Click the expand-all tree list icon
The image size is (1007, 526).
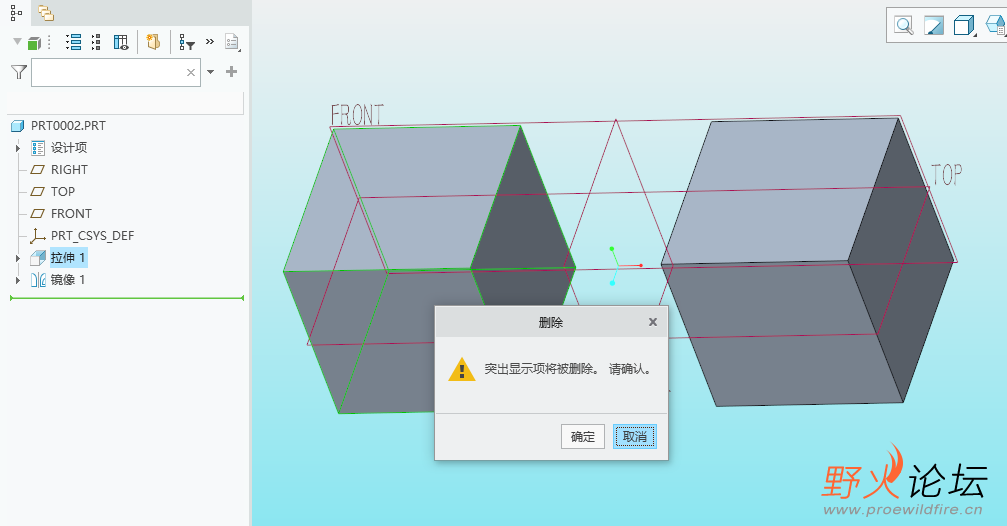pyautogui.click(x=74, y=42)
